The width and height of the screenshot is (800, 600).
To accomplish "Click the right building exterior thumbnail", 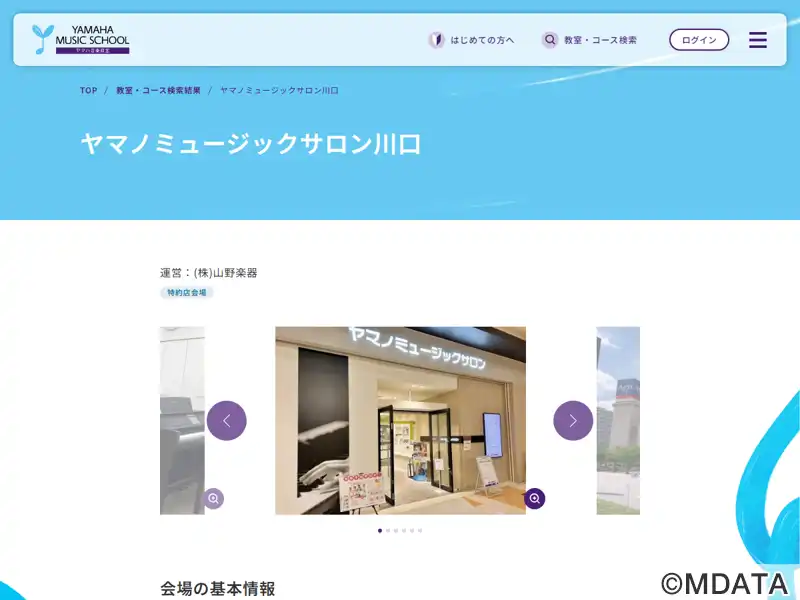I will click(618, 420).
